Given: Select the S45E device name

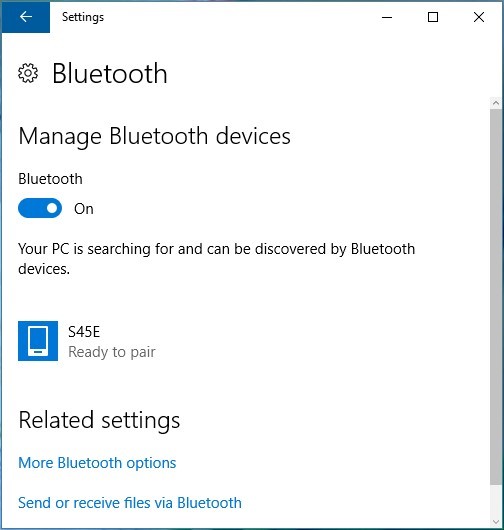Looking at the screenshot, I should click(84, 332).
